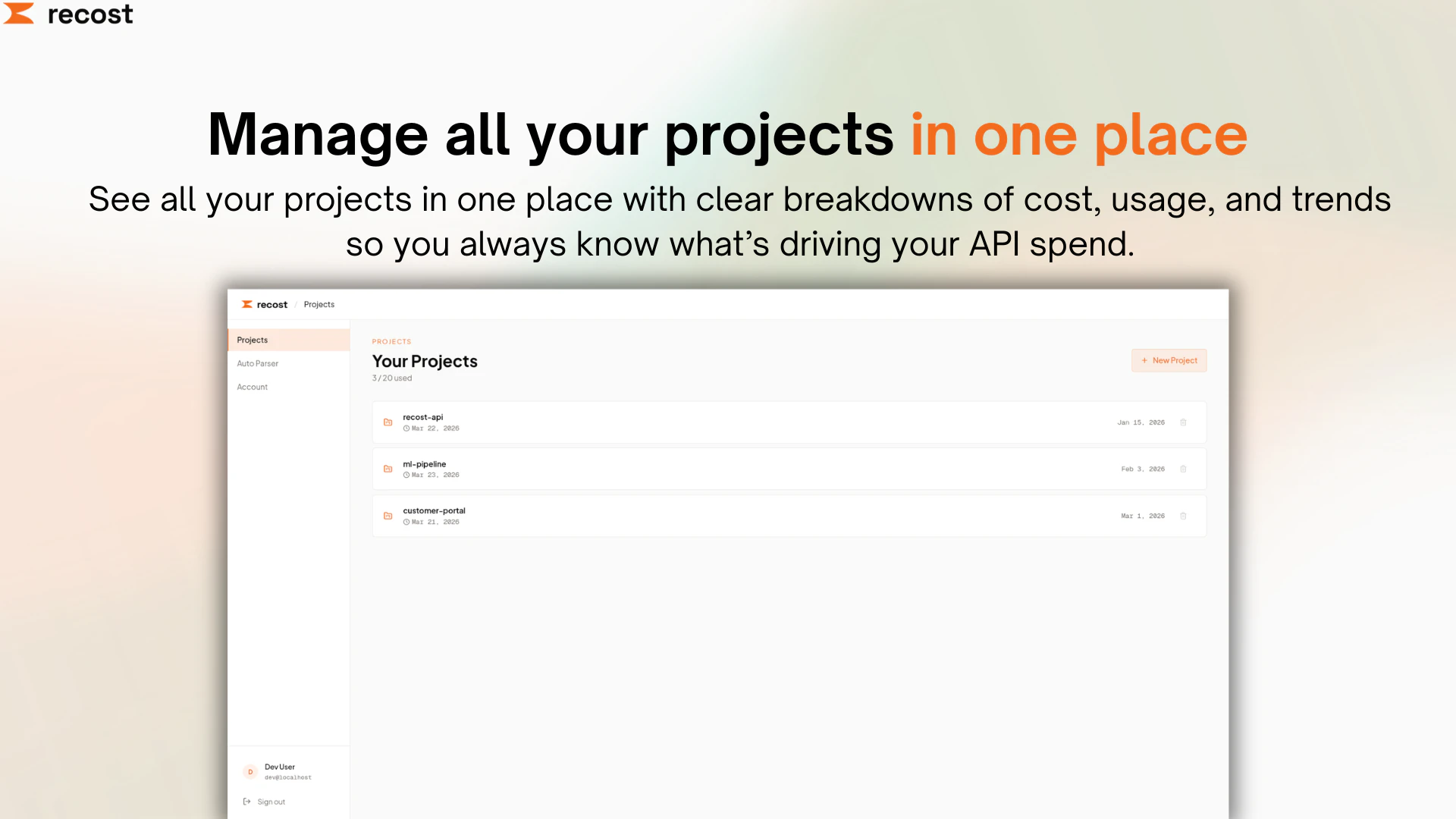Delete recost-api using its trash icon

pos(1183,422)
